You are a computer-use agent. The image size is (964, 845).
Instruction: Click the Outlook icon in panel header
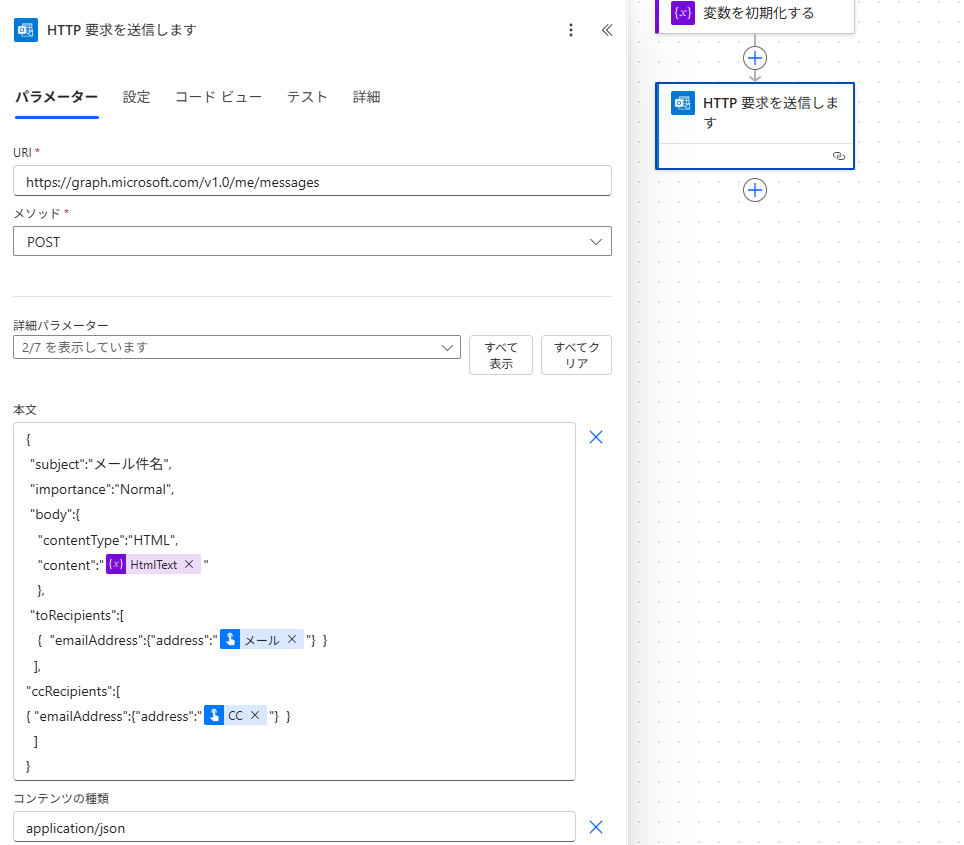[26, 30]
